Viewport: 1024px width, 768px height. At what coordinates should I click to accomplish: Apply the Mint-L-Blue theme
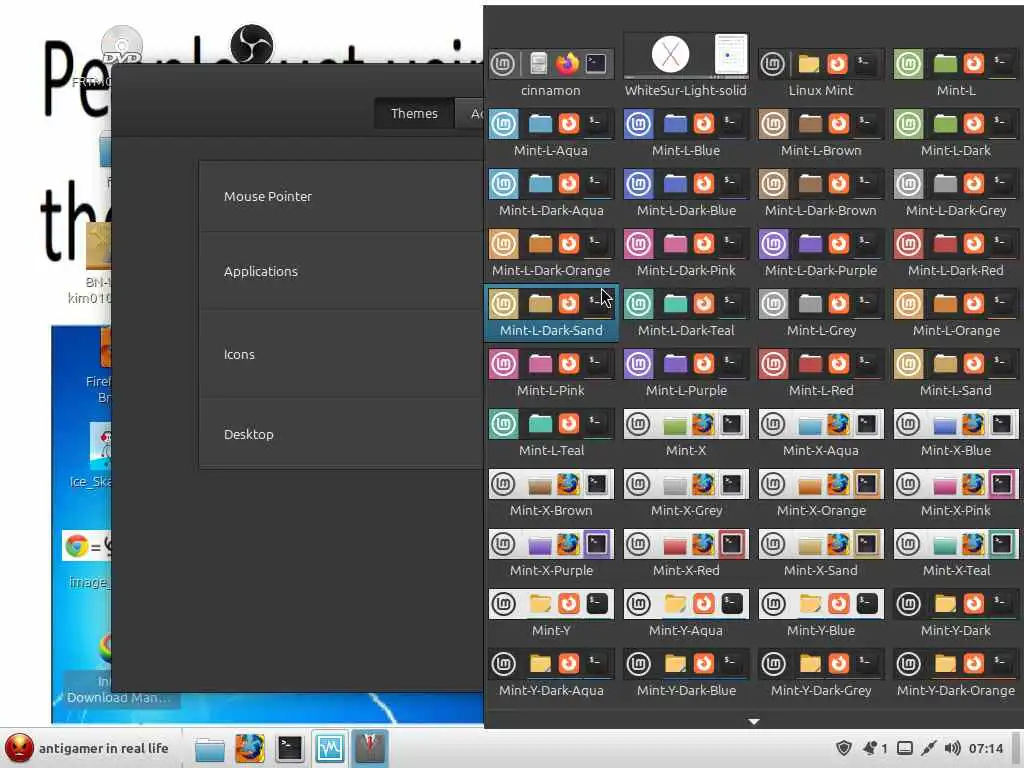tap(686, 123)
